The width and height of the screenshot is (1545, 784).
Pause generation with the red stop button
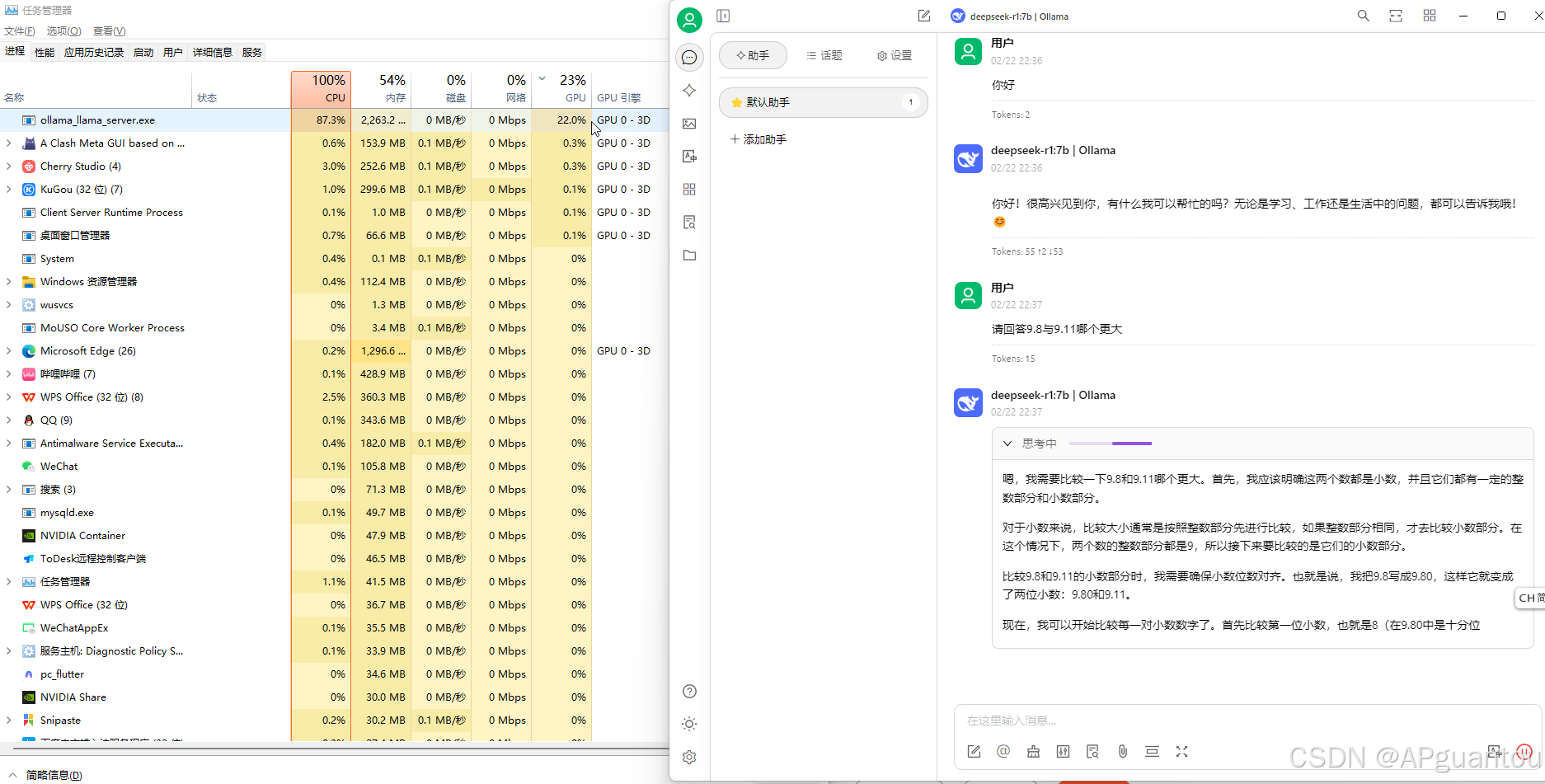click(x=1524, y=752)
